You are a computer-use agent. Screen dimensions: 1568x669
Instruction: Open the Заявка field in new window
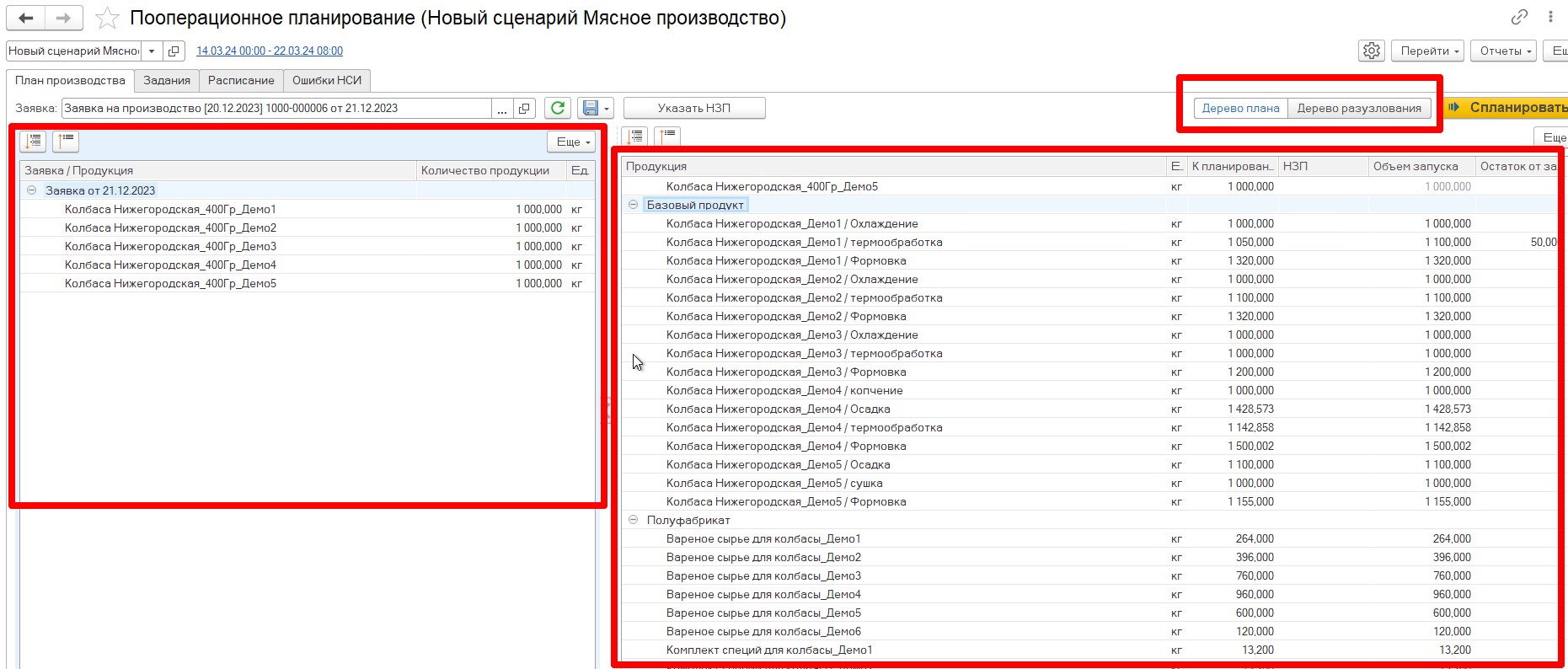tap(524, 108)
